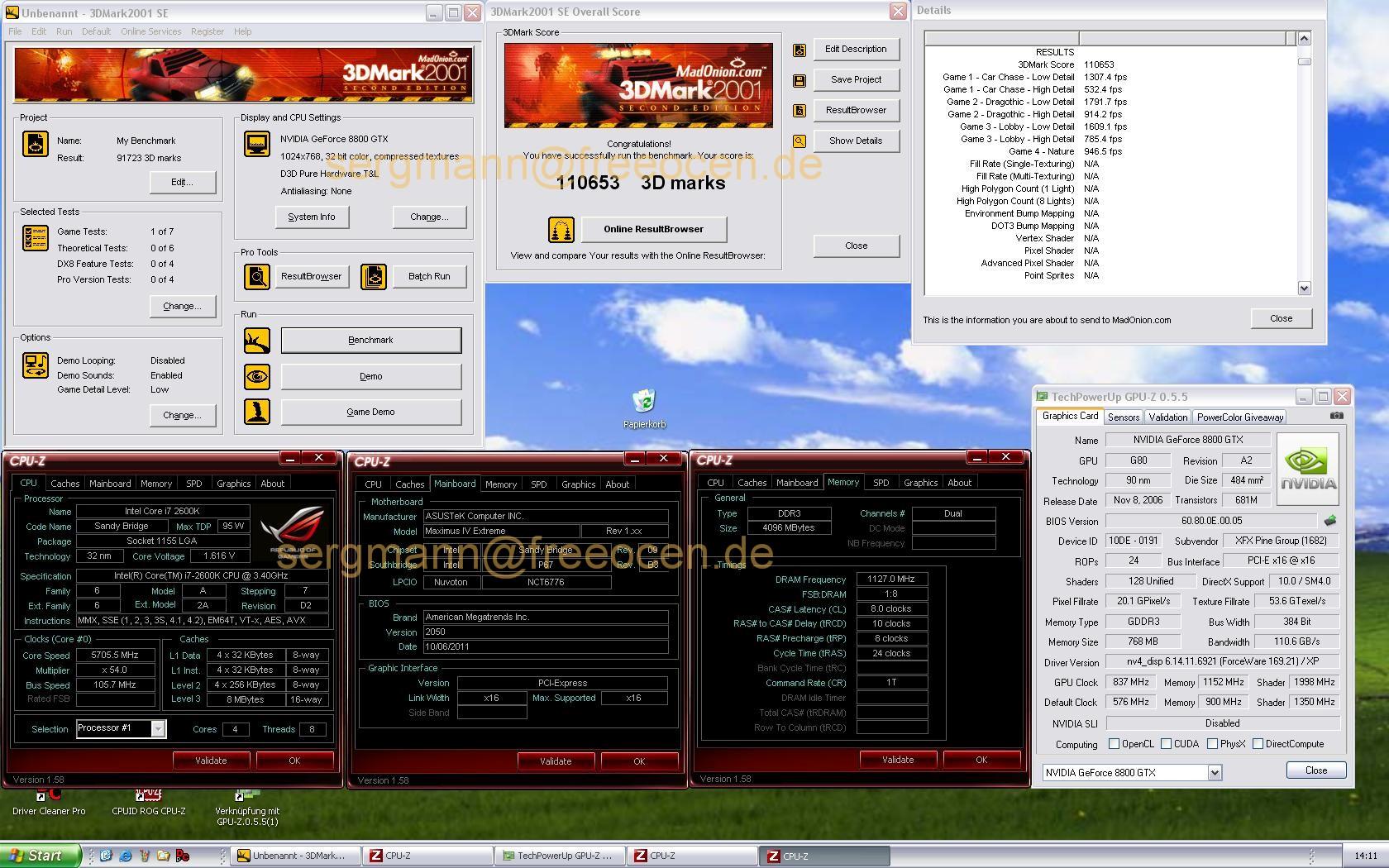
Task: Click the Batch Run icon
Action: (x=374, y=276)
